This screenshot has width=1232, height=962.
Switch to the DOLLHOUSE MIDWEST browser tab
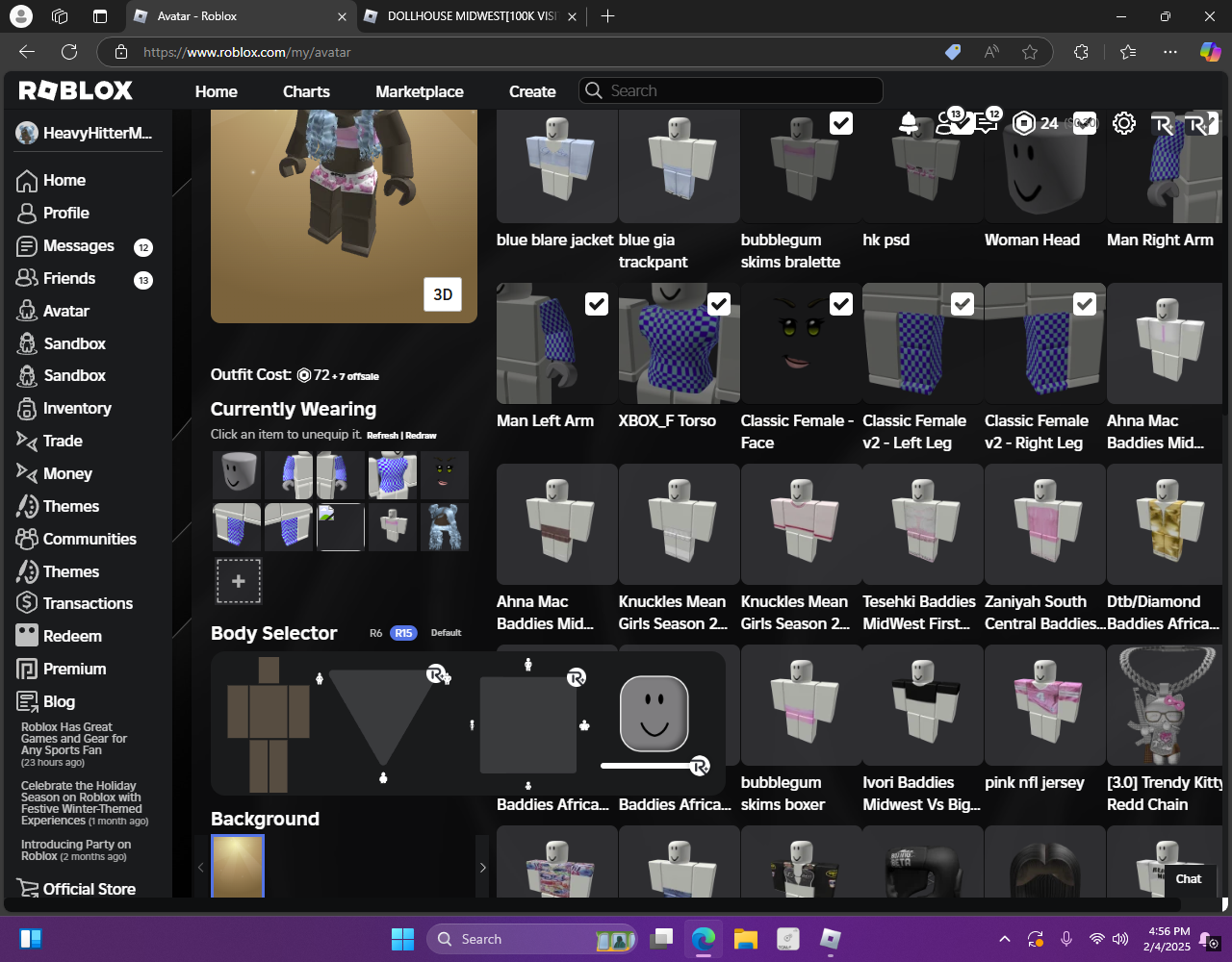click(471, 16)
